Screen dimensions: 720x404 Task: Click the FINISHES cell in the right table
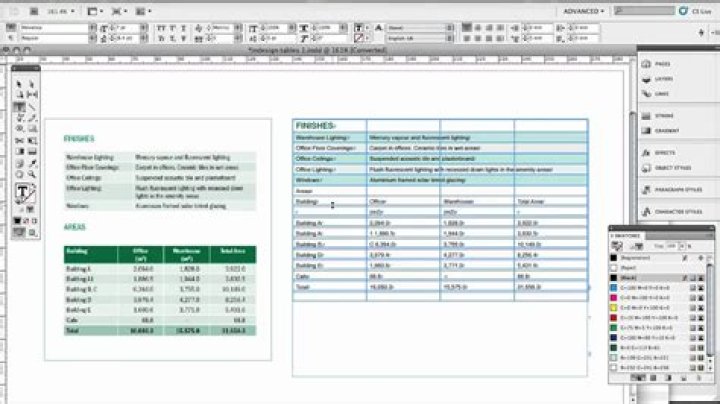(x=330, y=126)
